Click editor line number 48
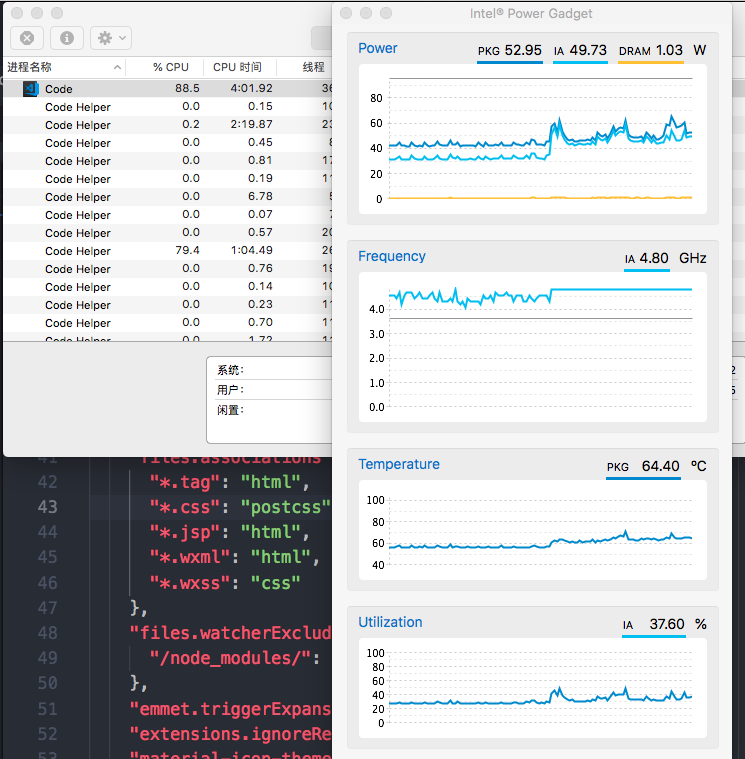Image resolution: width=745 pixels, height=759 pixels. pyautogui.click(x=47, y=633)
